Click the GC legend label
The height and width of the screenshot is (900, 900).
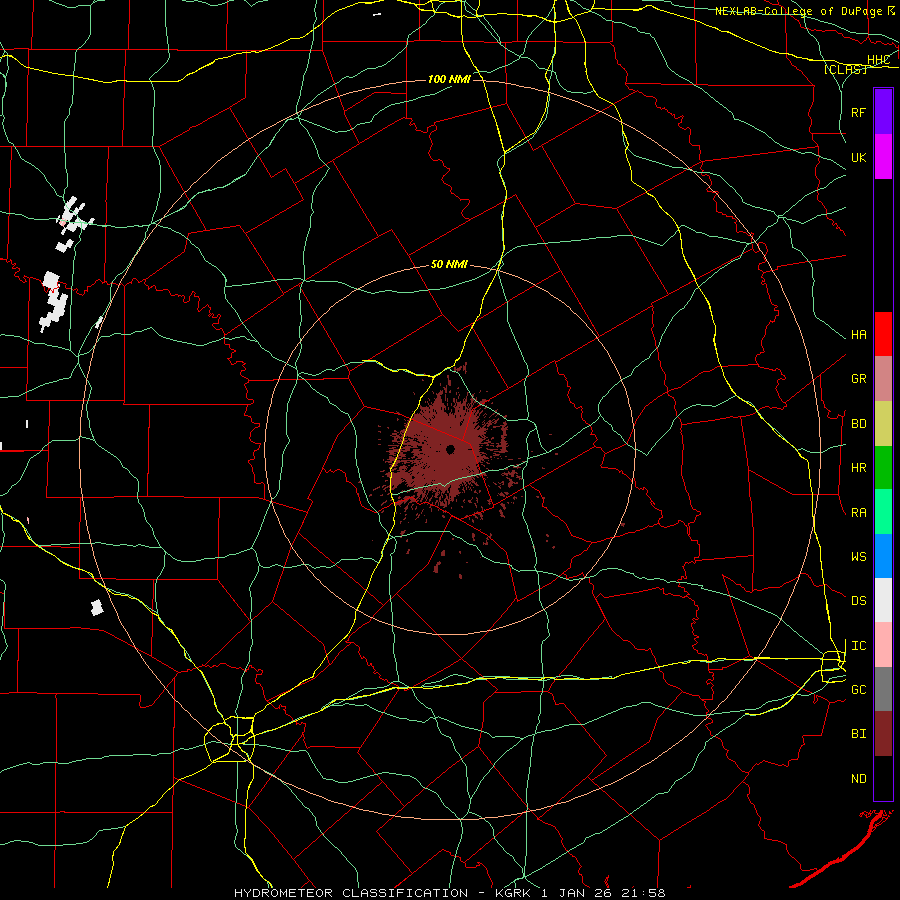pos(858,690)
